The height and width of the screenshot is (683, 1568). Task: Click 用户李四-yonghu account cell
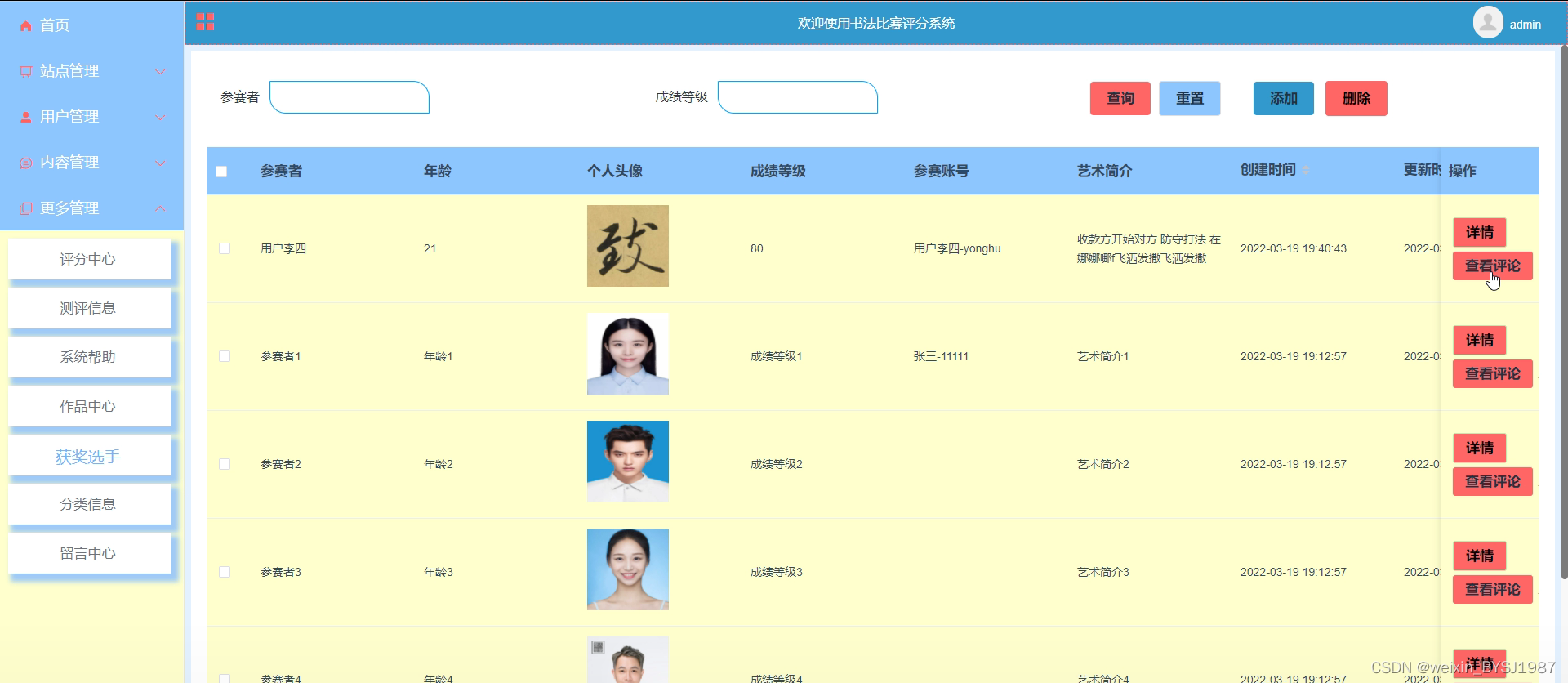[957, 248]
